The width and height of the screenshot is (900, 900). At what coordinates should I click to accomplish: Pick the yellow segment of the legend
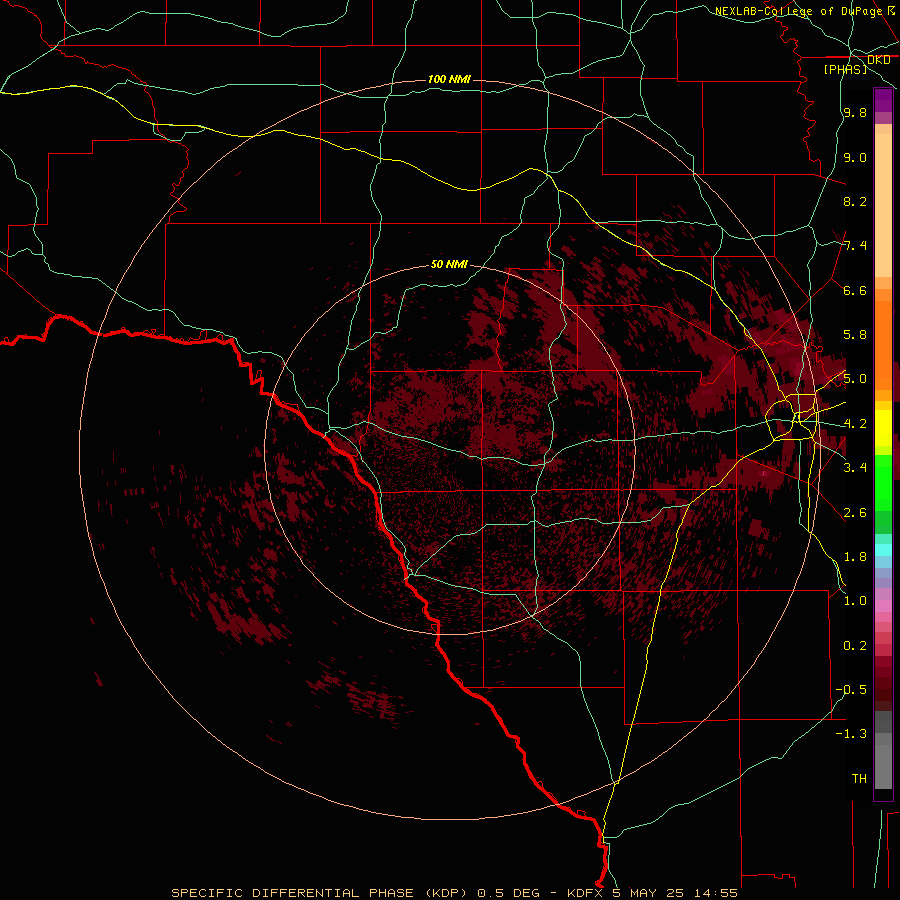point(883,428)
